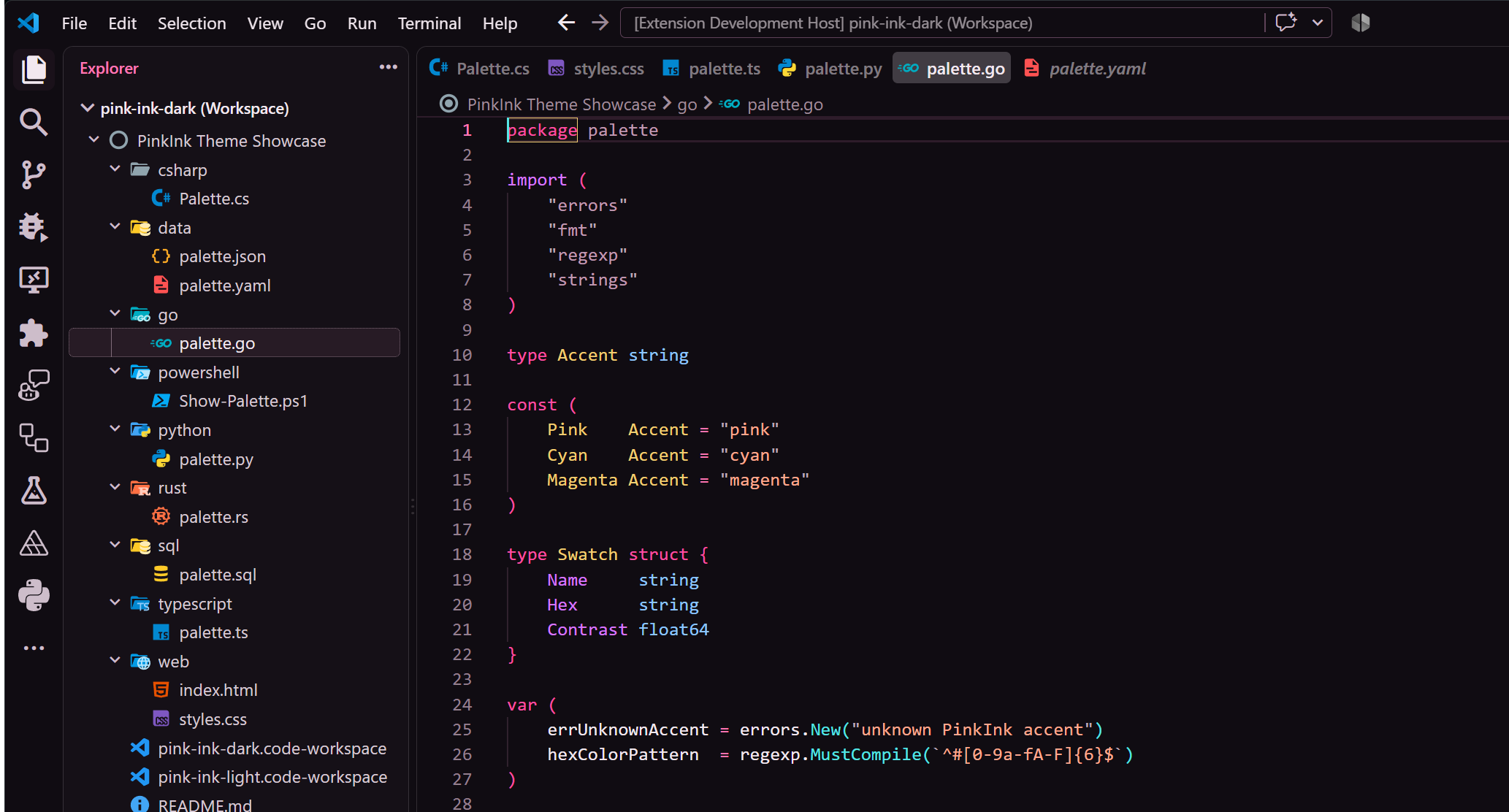
Task: Open the triangle-shaped activity bar view
Action: tap(34, 543)
